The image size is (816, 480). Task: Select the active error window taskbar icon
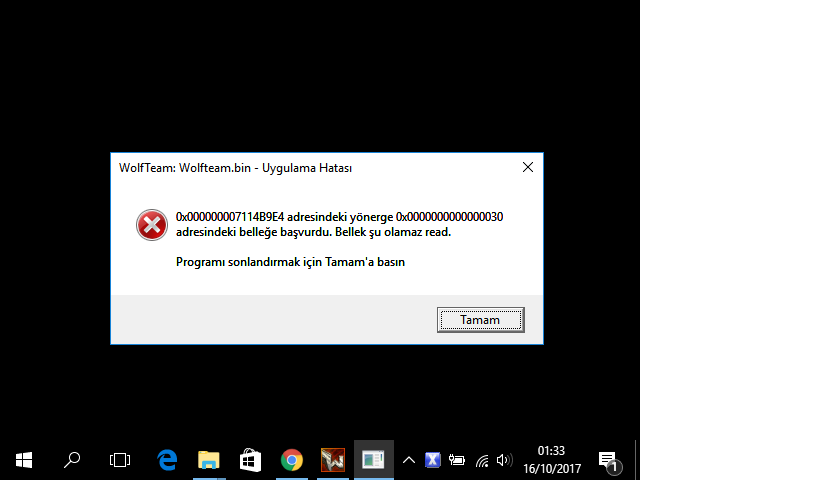click(x=374, y=460)
